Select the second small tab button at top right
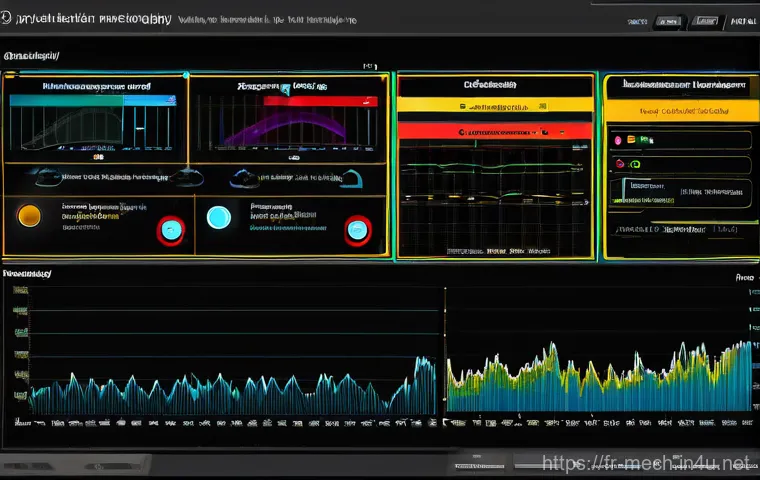The width and height of the screenshot is (760, 480). (x=703, y=20)
